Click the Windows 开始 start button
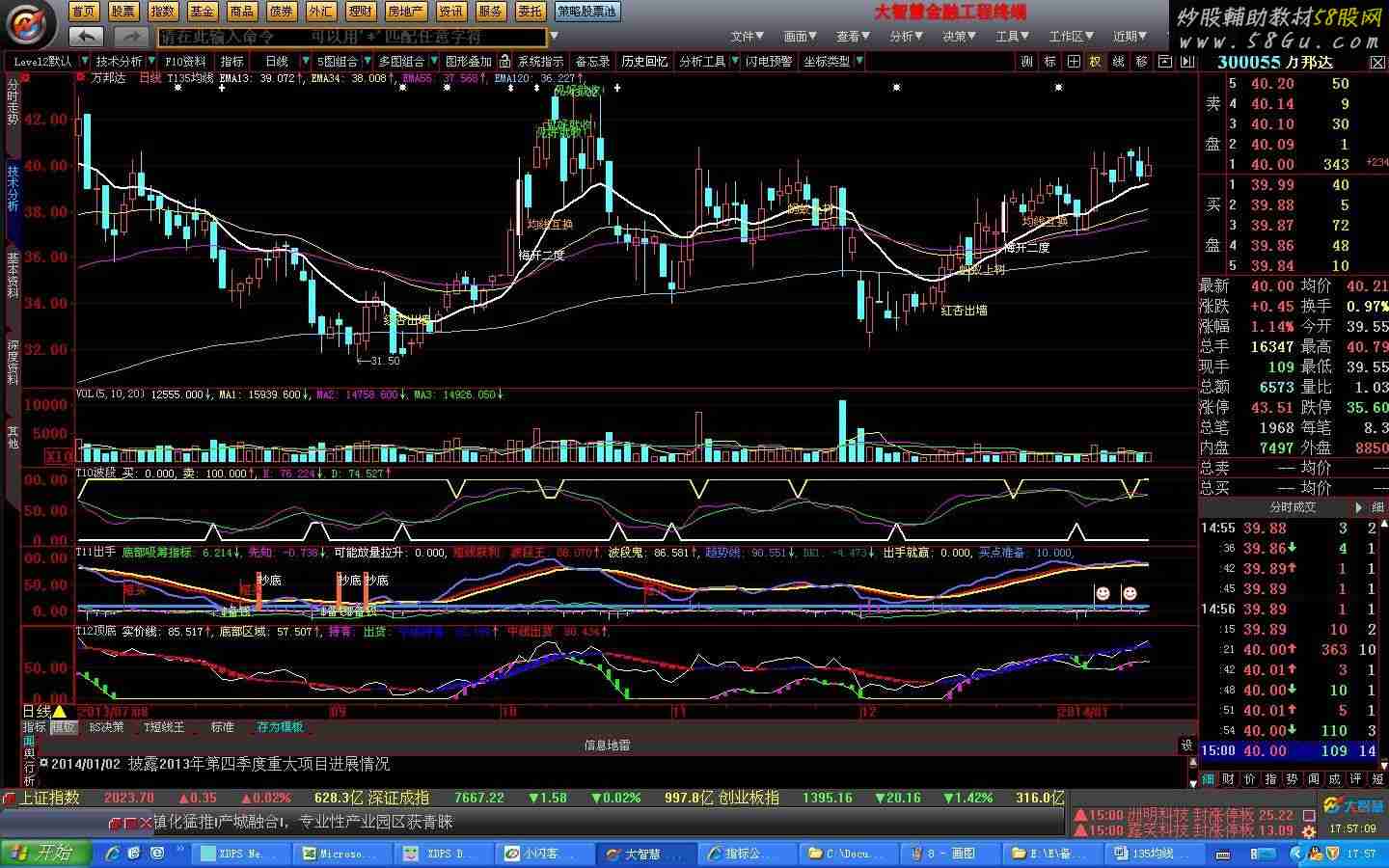Image resolution: width=1389 pixels, height=868 pixels. 45,853
